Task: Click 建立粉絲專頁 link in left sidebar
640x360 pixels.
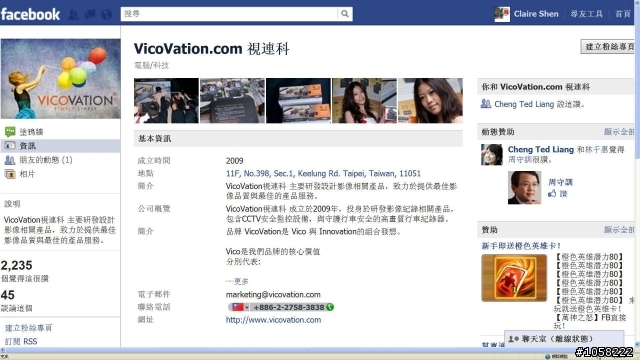Action: 29,328
